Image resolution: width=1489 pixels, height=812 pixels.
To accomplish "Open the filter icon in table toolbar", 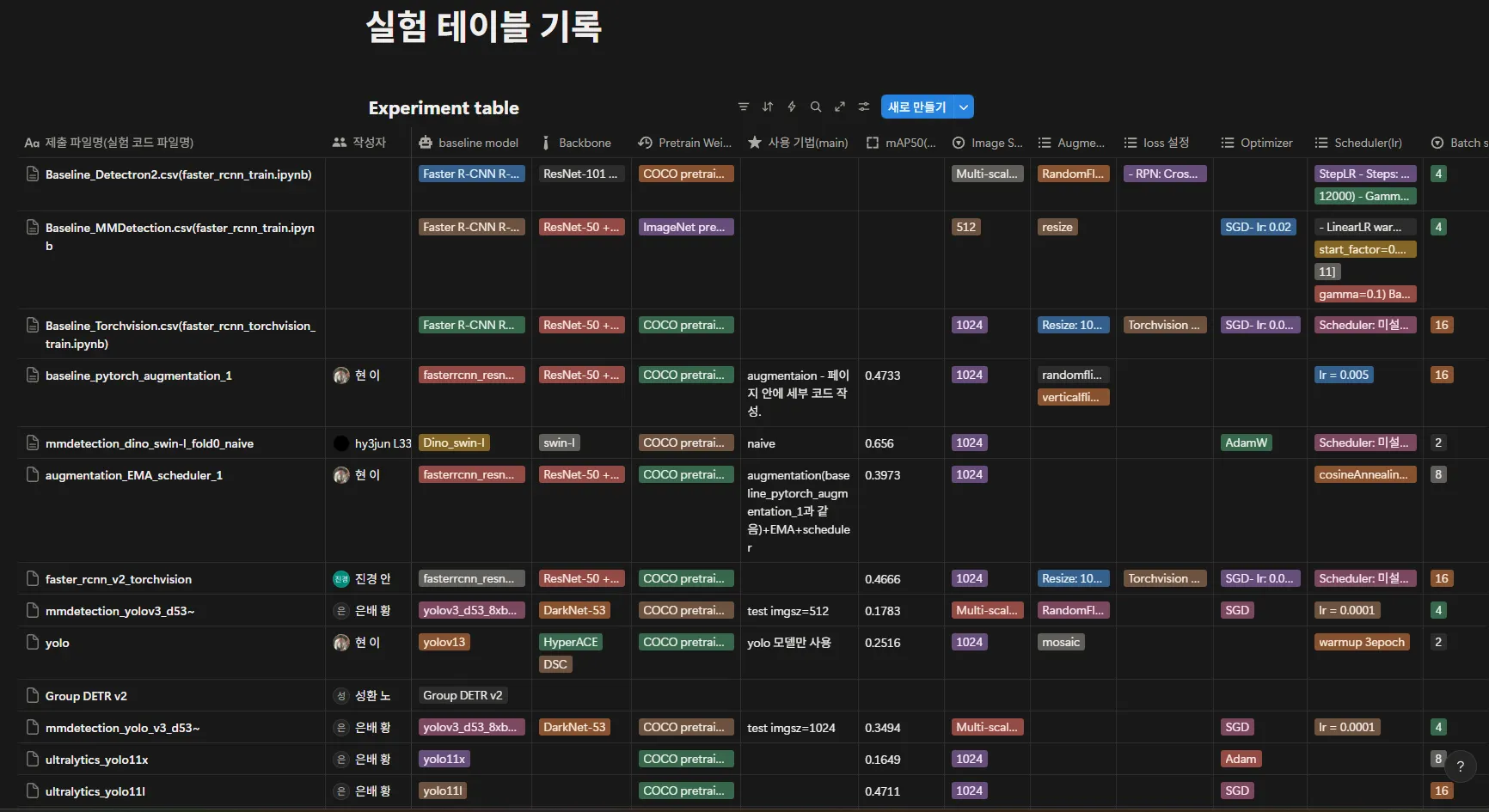I will 744,107.
